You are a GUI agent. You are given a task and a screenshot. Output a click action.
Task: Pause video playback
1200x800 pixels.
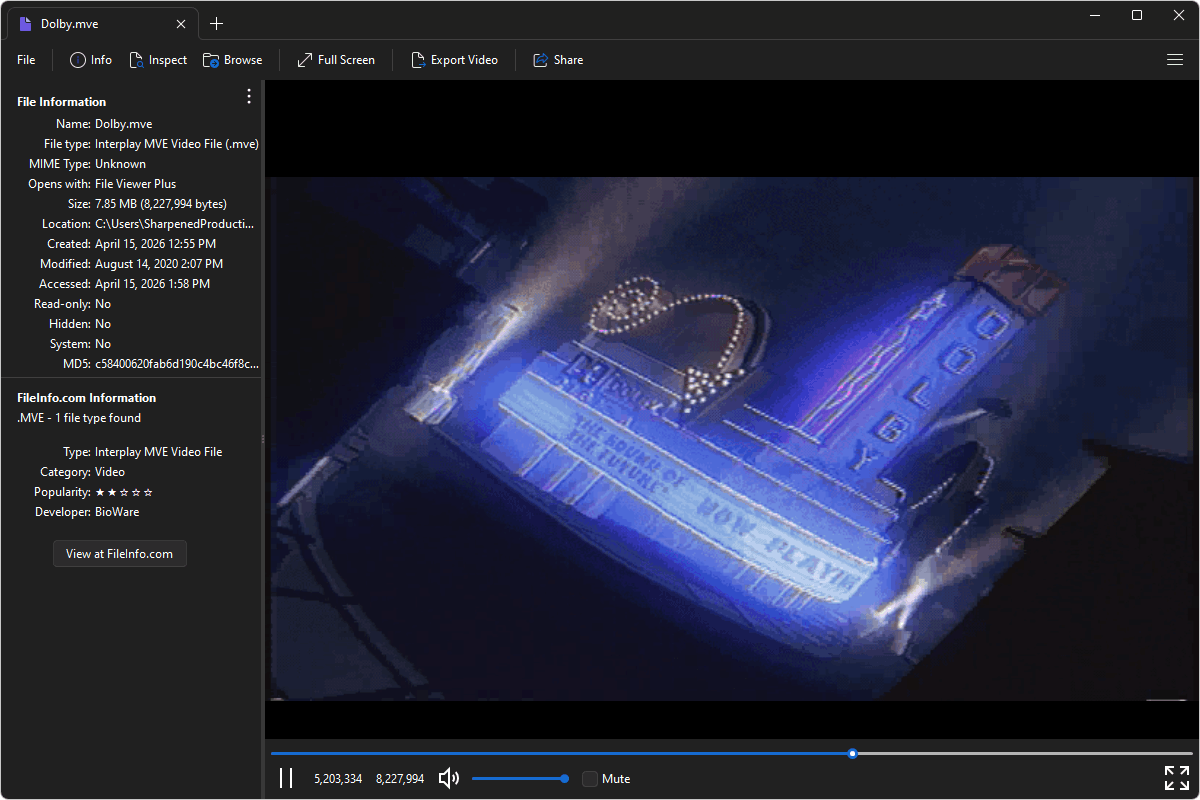(x=286, y=778)
